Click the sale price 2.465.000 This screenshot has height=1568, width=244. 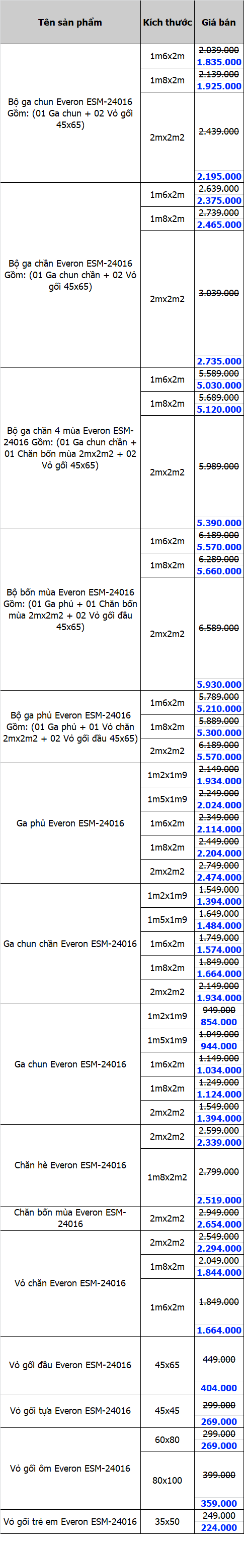219,224
